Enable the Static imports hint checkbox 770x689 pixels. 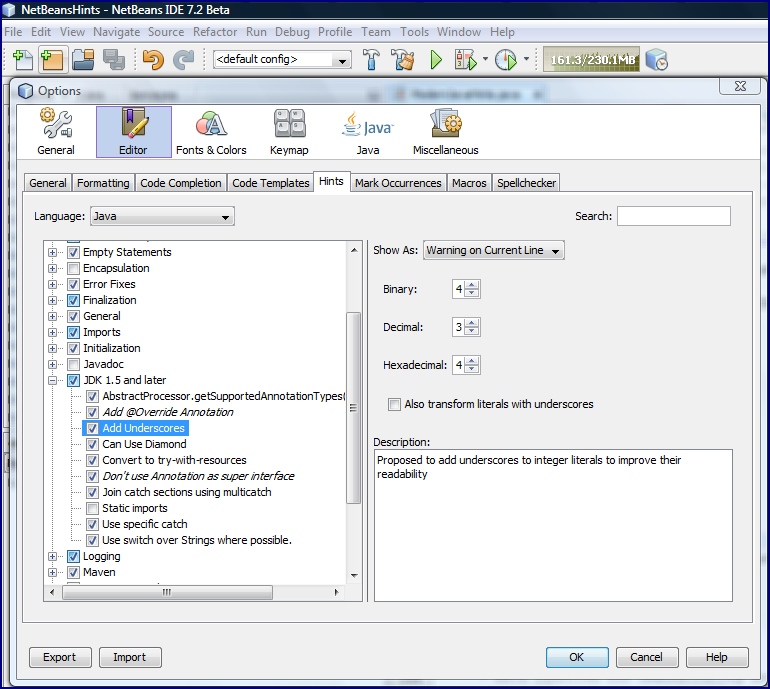[92, 508]
